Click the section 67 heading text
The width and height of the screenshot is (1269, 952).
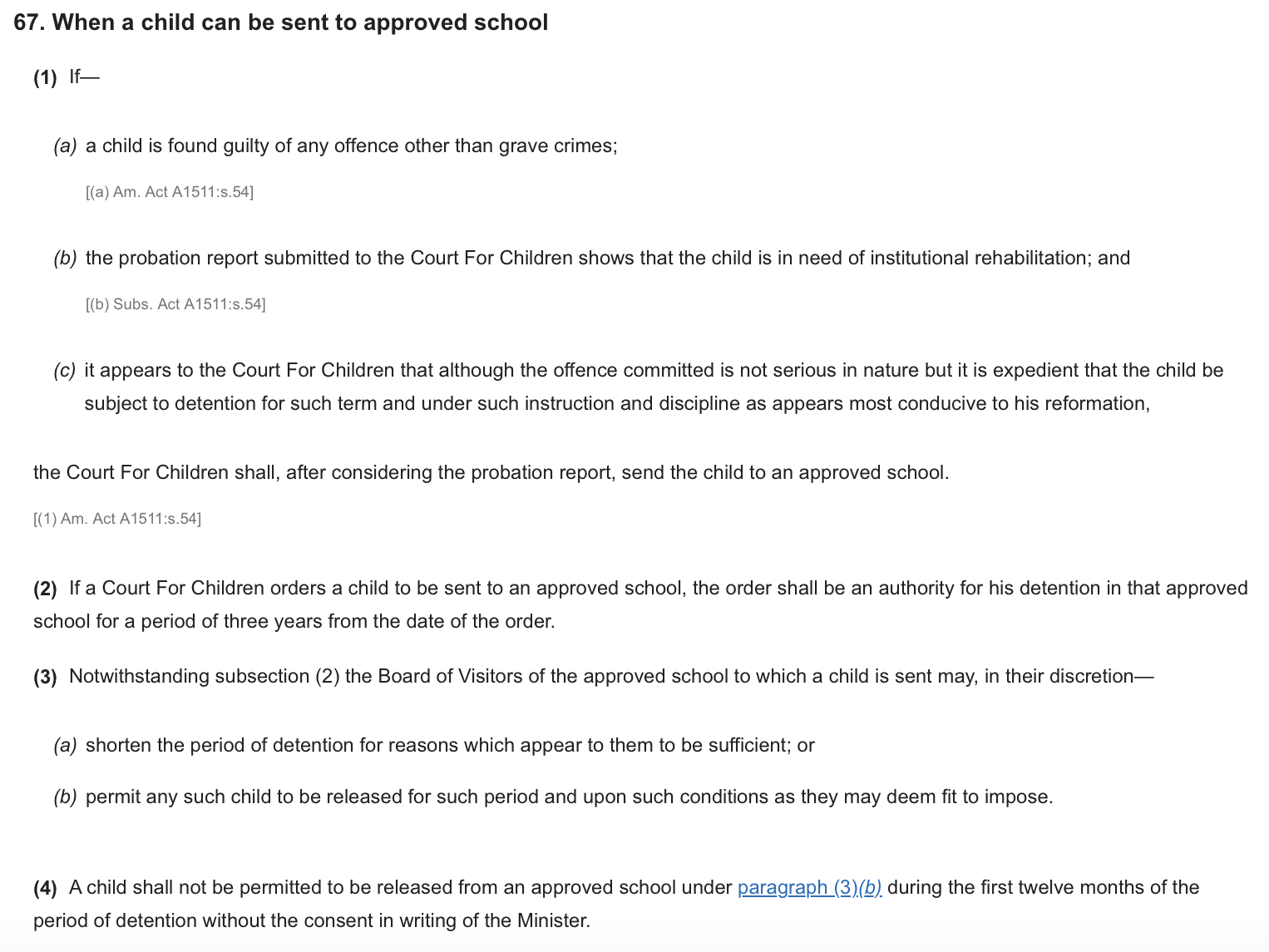point(281,22)
